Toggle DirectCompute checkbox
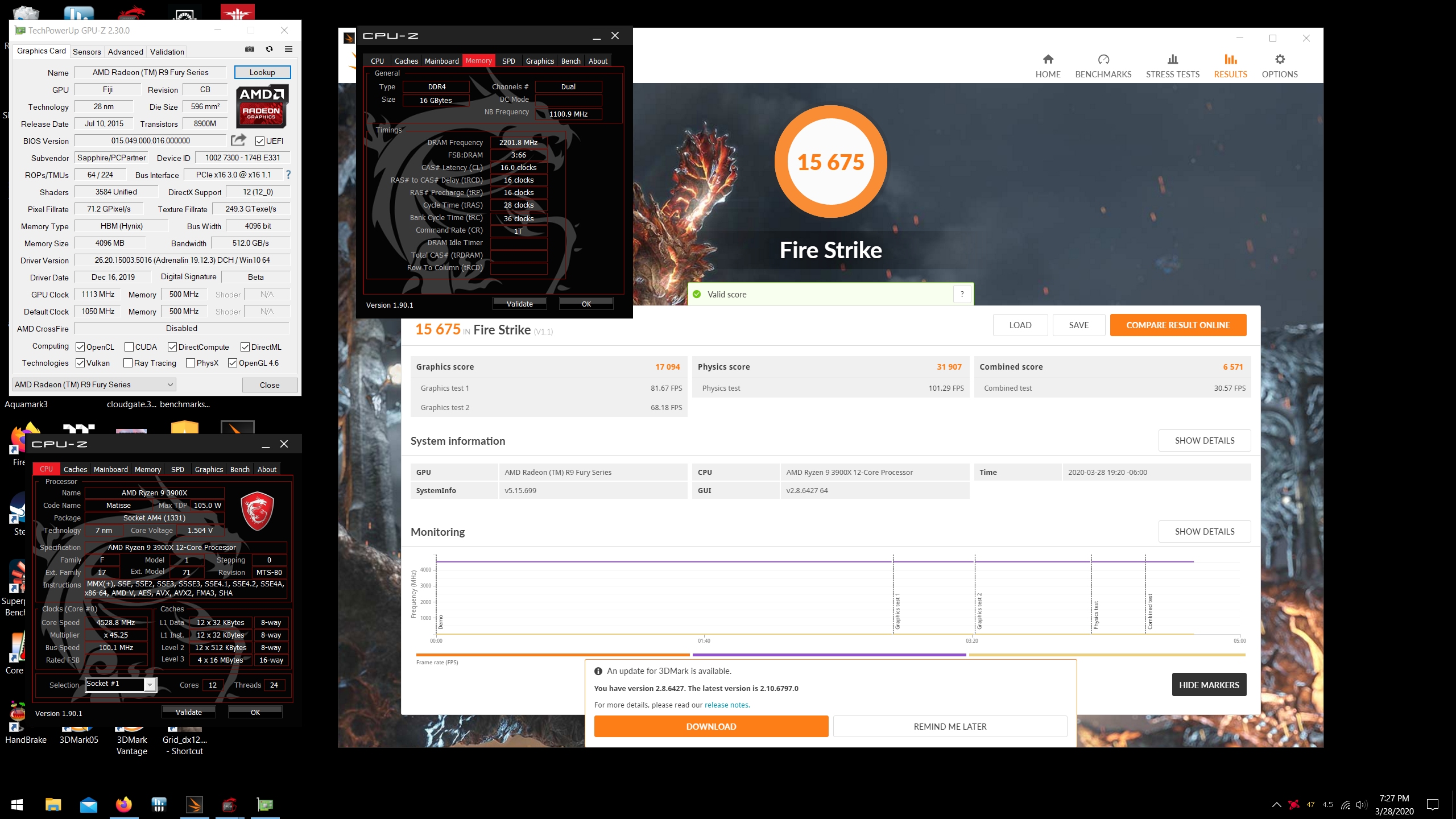Viewport: 1456px width, 819px height. [x=172, y=347]
